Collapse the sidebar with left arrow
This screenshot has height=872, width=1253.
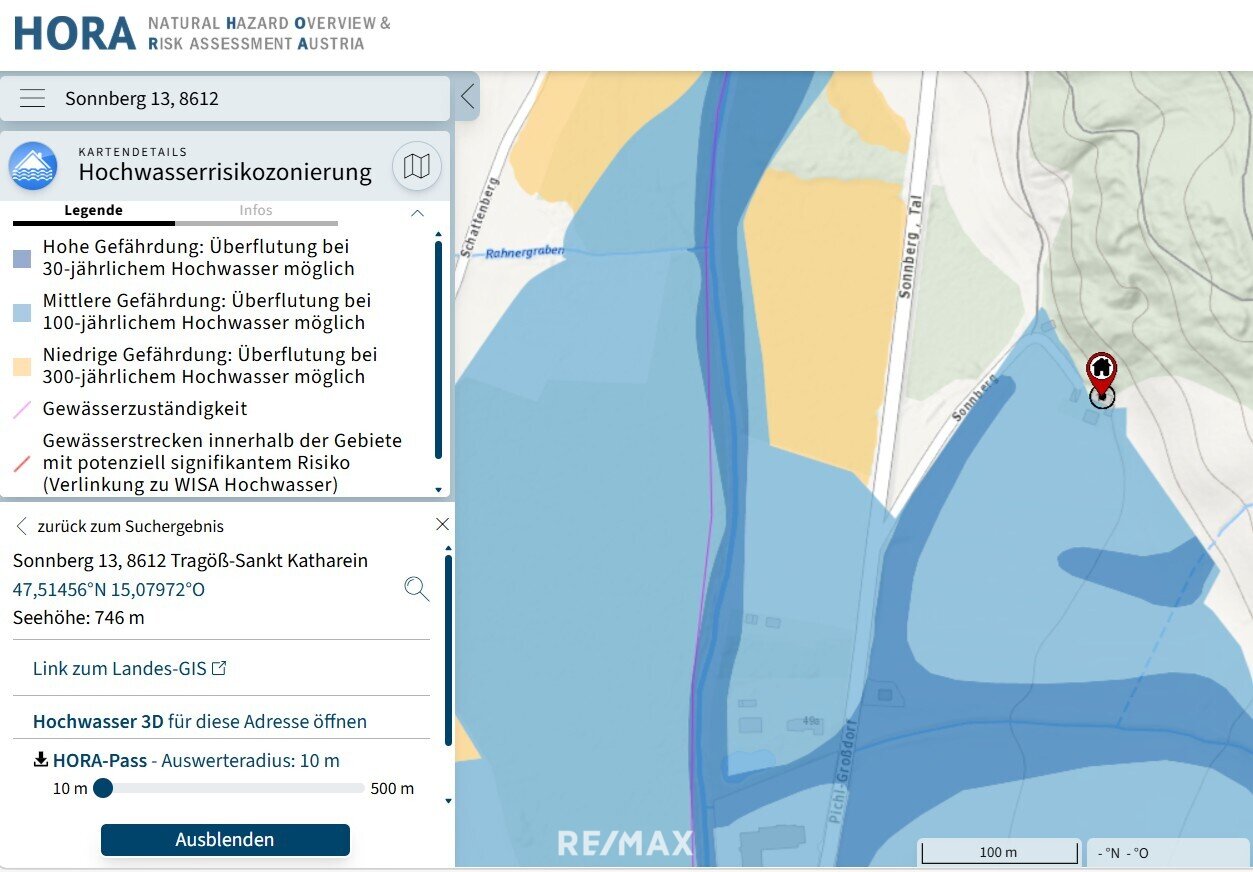[467, 97]
